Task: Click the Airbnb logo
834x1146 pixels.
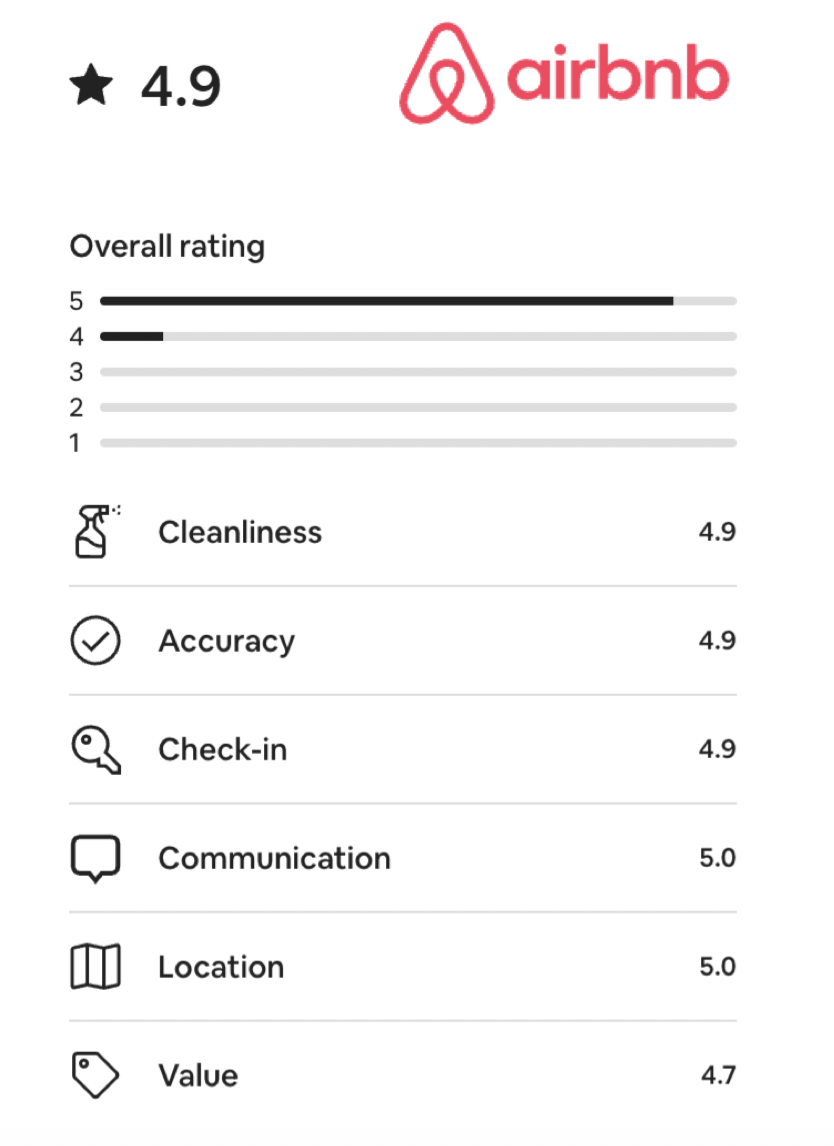Action: click(x=563, y=74)
